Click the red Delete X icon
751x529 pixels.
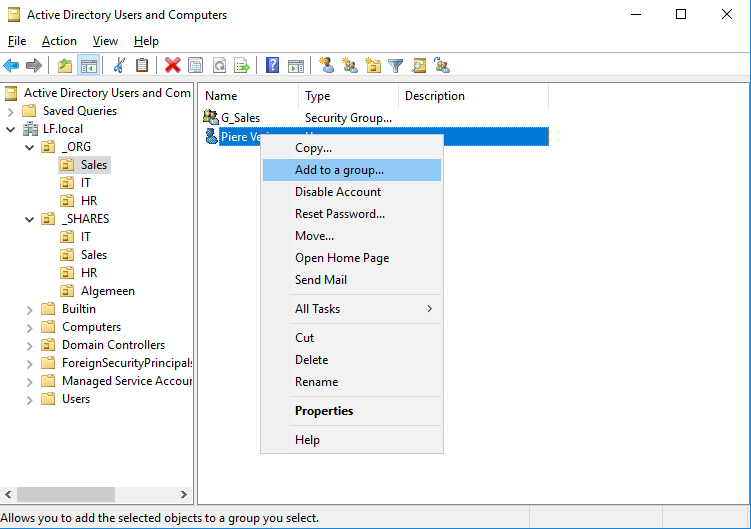[172, 65]
